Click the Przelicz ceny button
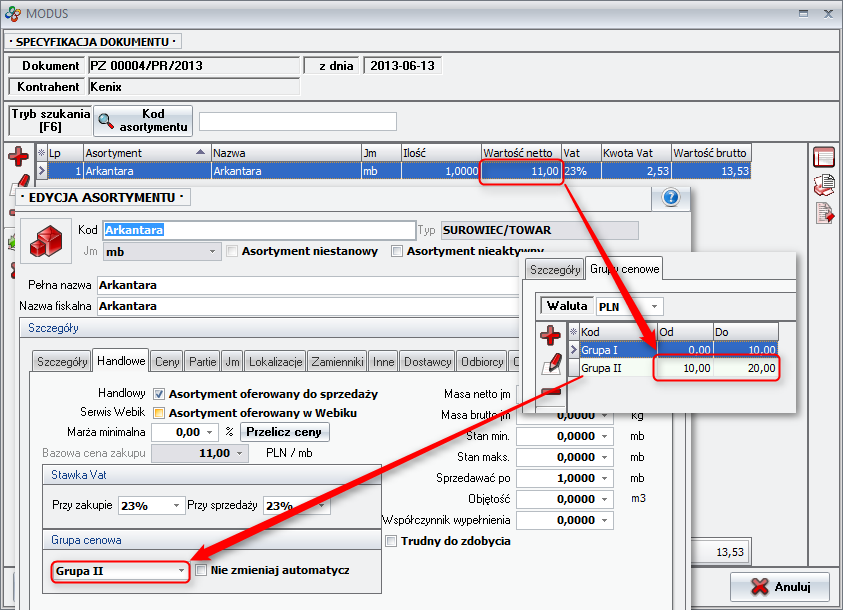 click(x=283, y=432)
